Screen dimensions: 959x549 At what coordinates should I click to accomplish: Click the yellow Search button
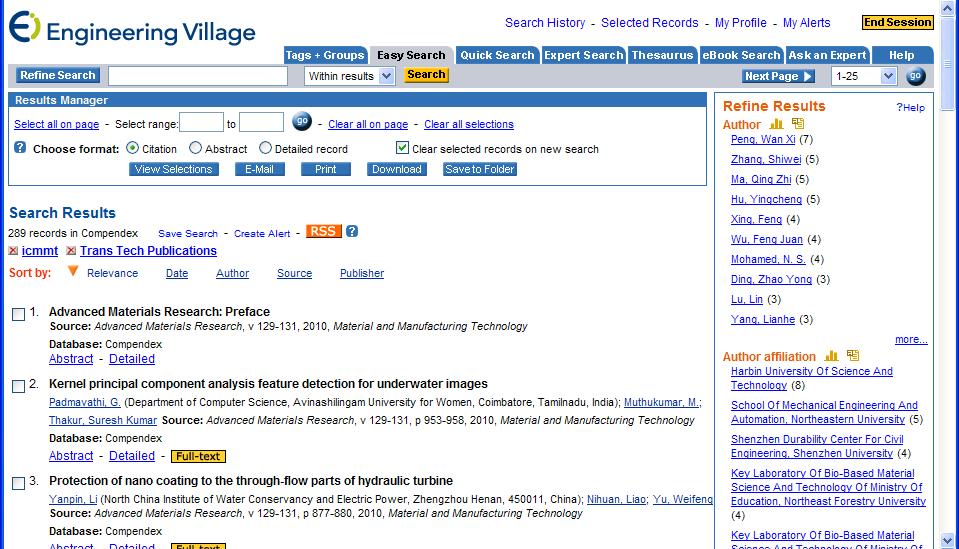(426, 75)
